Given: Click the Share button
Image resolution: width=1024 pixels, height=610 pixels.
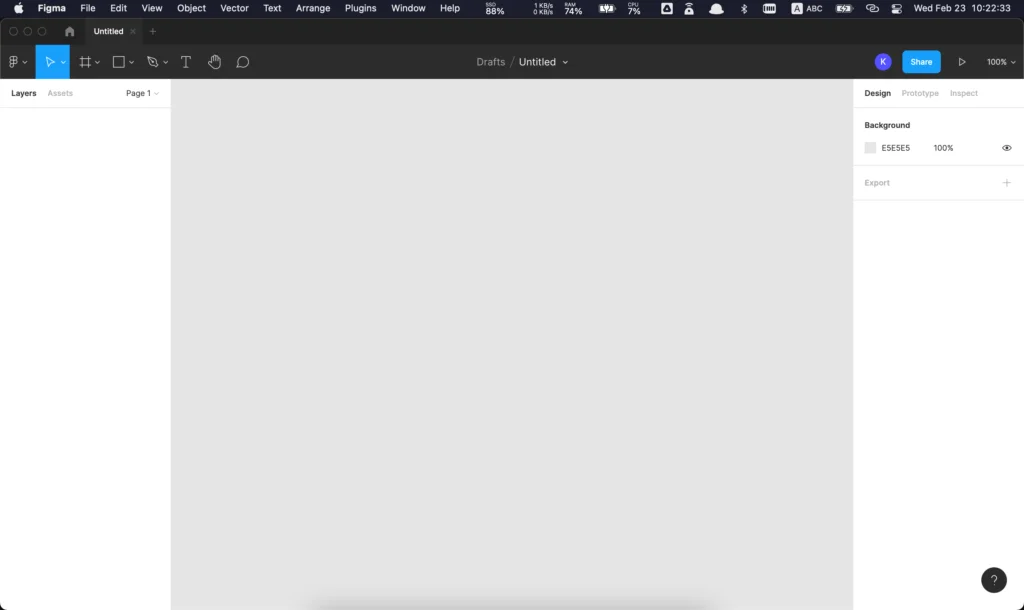Looking at the screenshot, I should pyautogui.click(x=920, y=61).
